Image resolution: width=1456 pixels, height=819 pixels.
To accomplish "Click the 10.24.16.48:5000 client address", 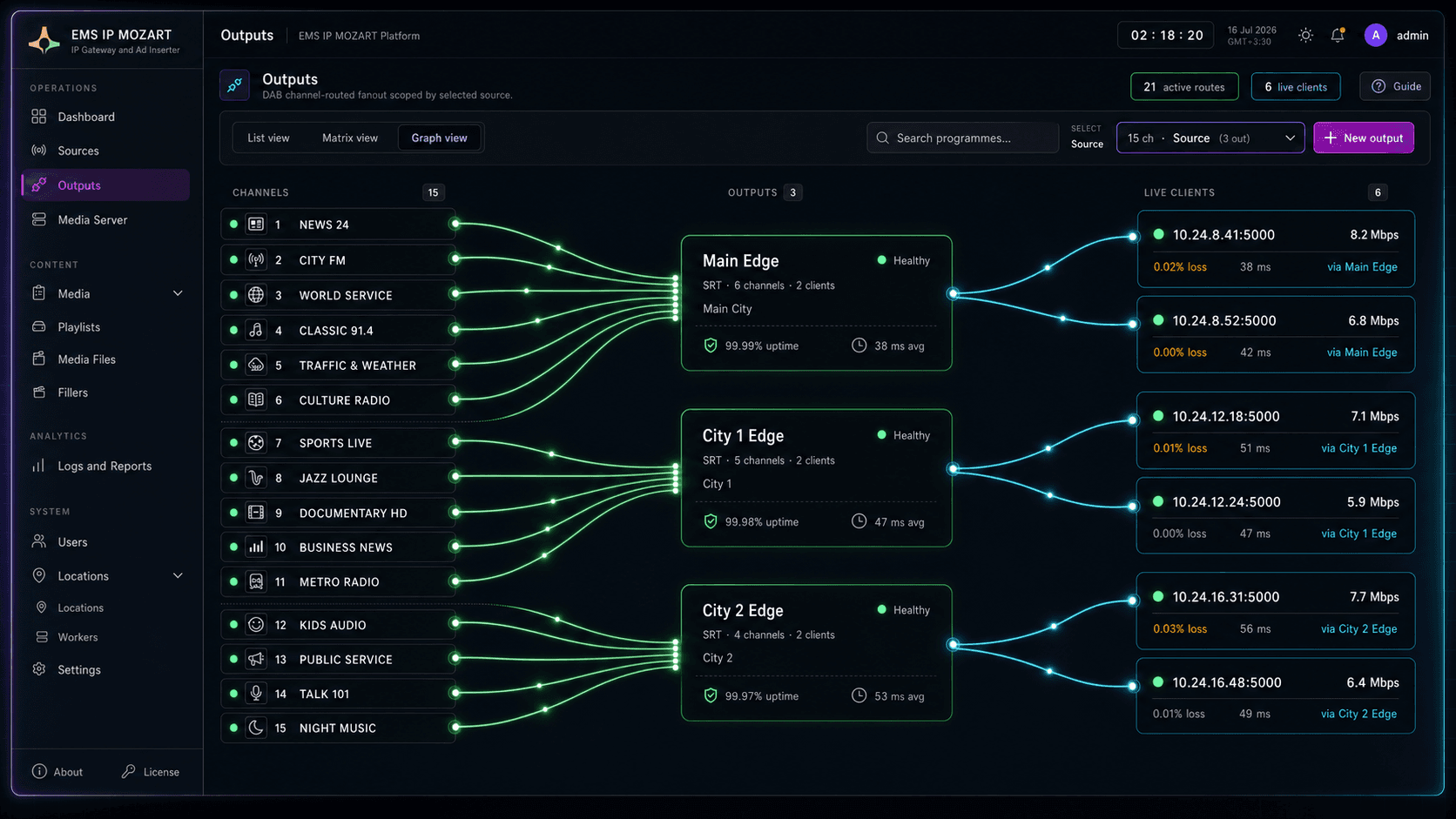I will (1226, 682).
